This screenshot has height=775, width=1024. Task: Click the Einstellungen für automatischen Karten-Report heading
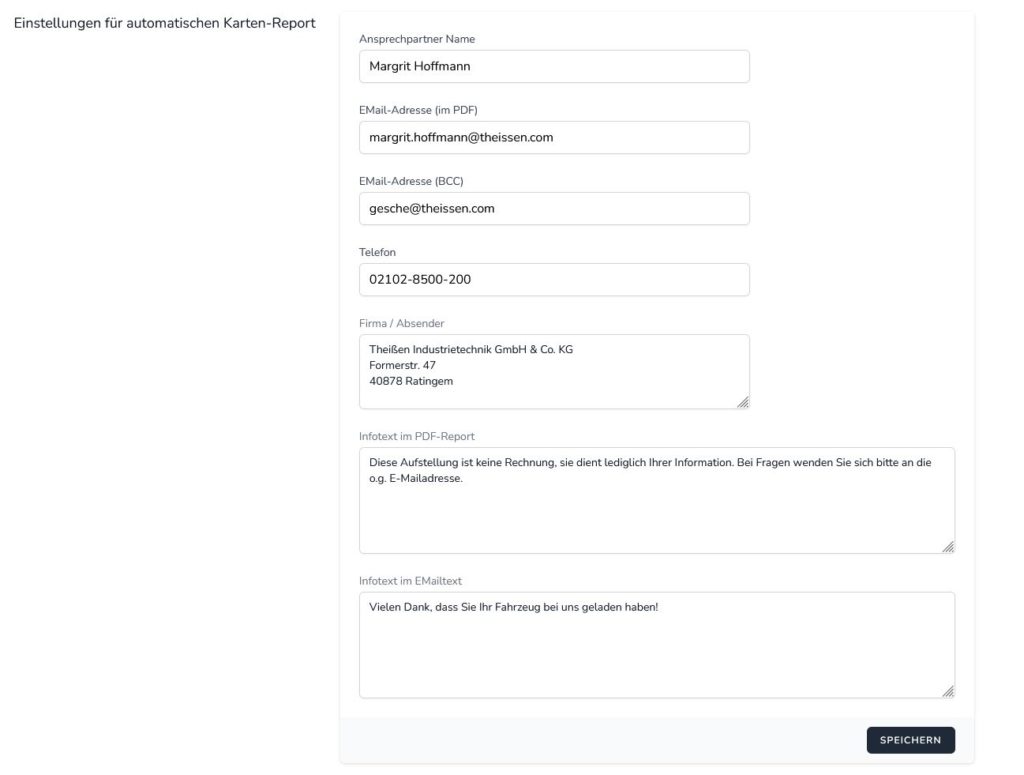click(x=164, y=23)
